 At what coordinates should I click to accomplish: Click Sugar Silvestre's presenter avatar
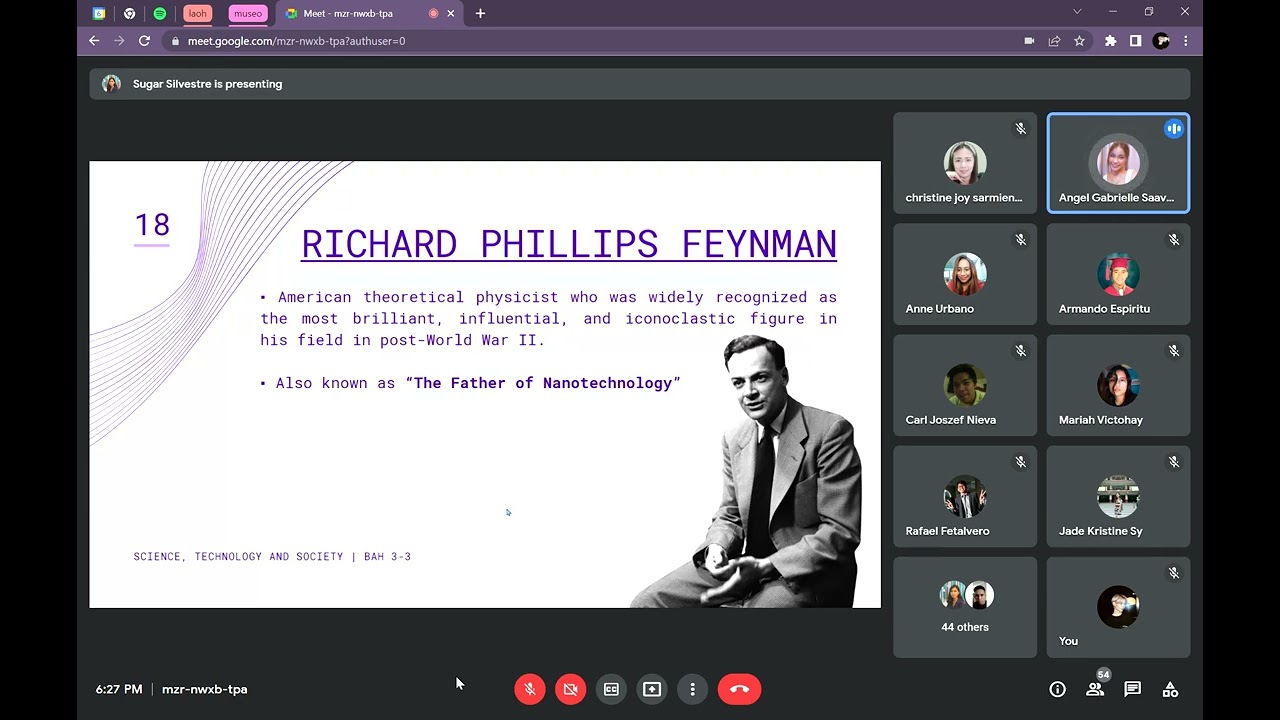111,84
